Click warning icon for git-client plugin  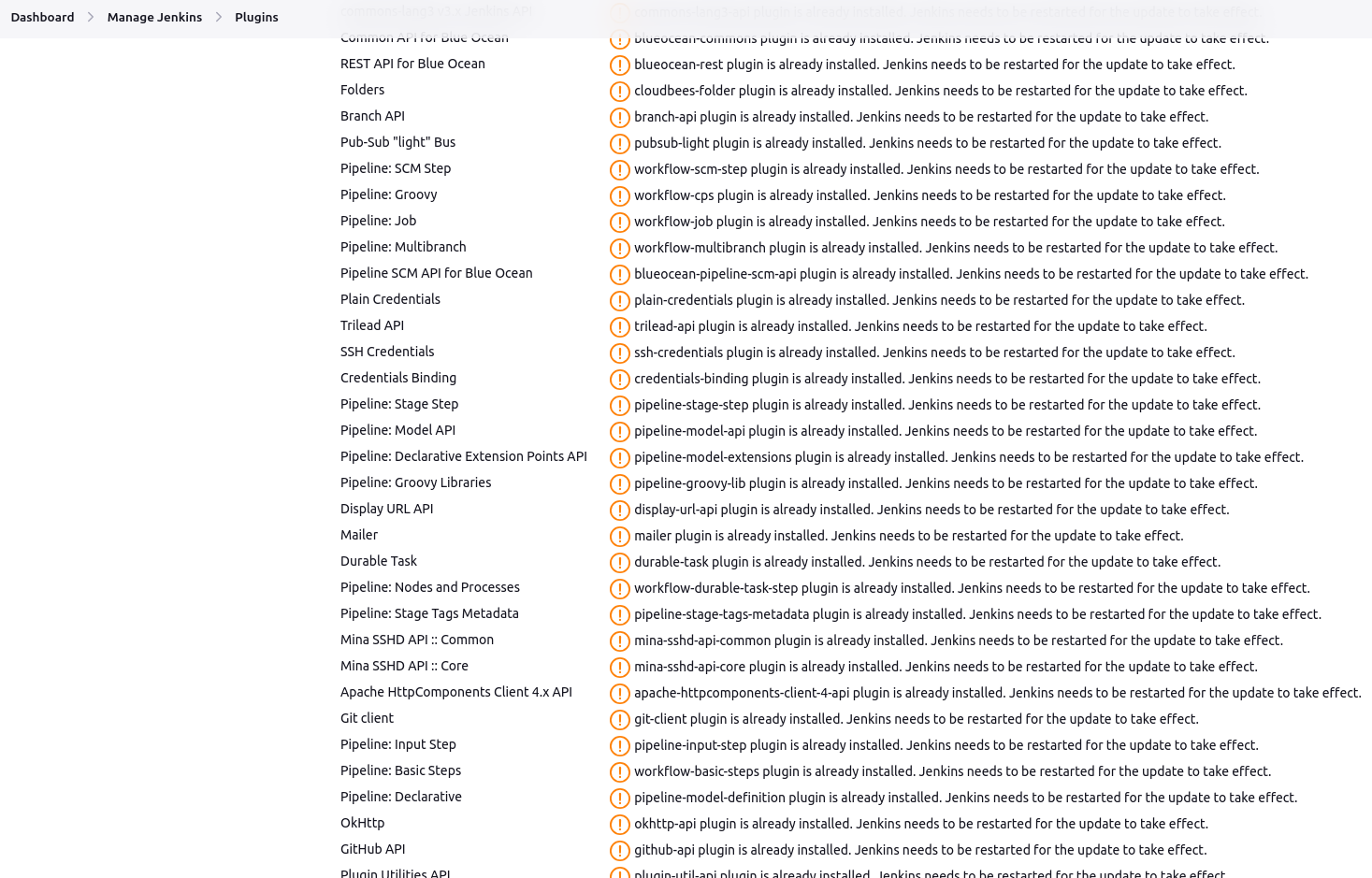pos(619,720)
